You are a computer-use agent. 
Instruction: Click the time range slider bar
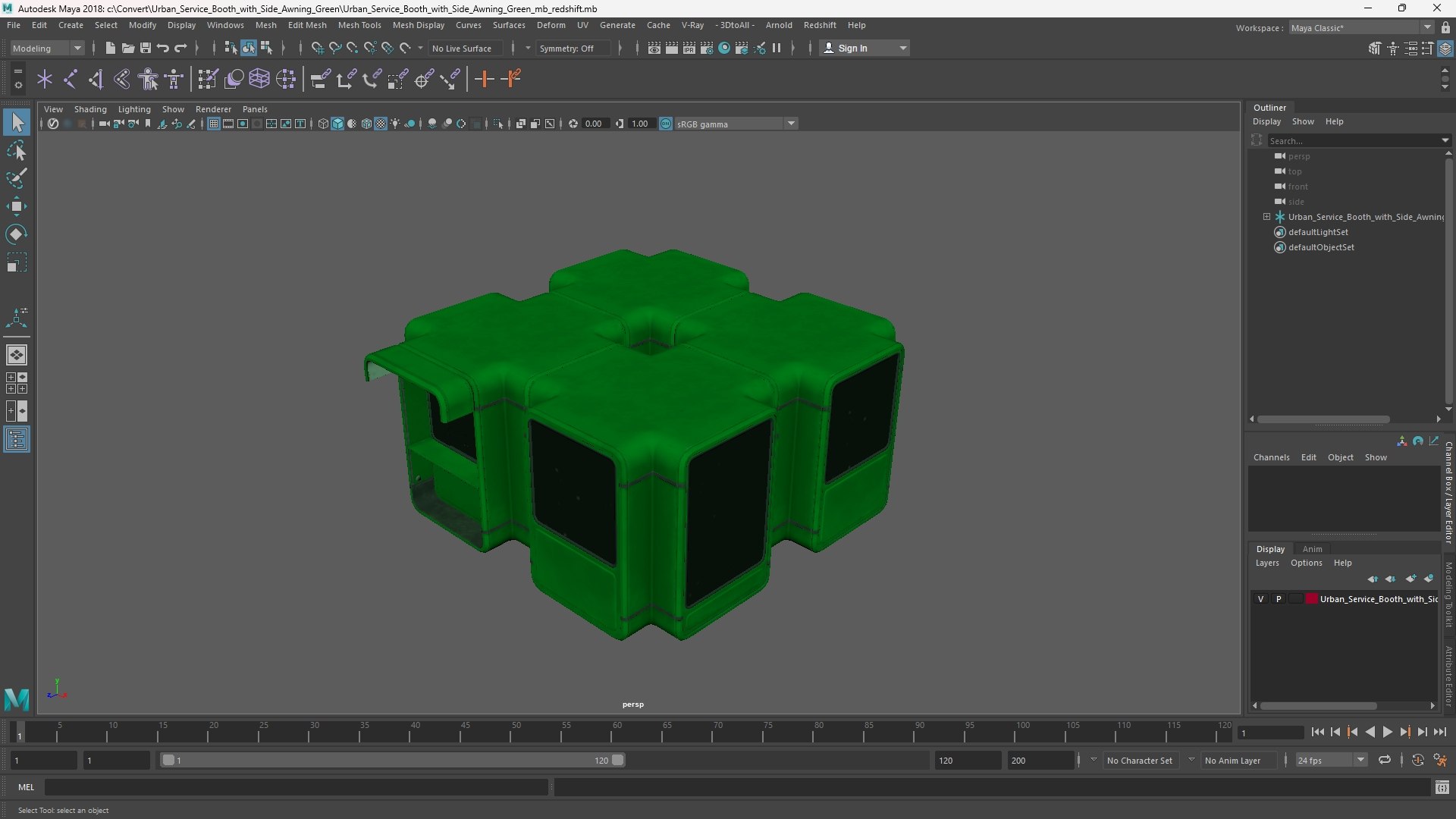[x=393, y=760]
